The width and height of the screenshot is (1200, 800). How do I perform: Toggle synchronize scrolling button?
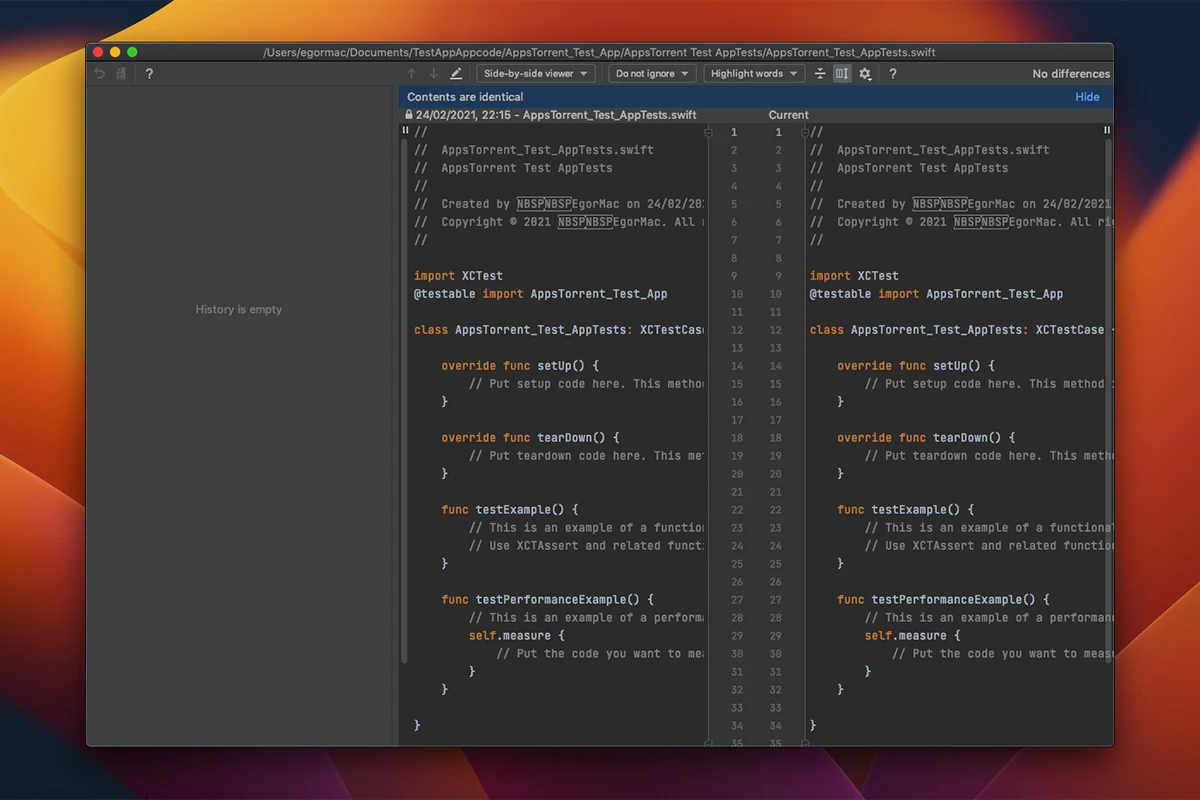[842, 74]
